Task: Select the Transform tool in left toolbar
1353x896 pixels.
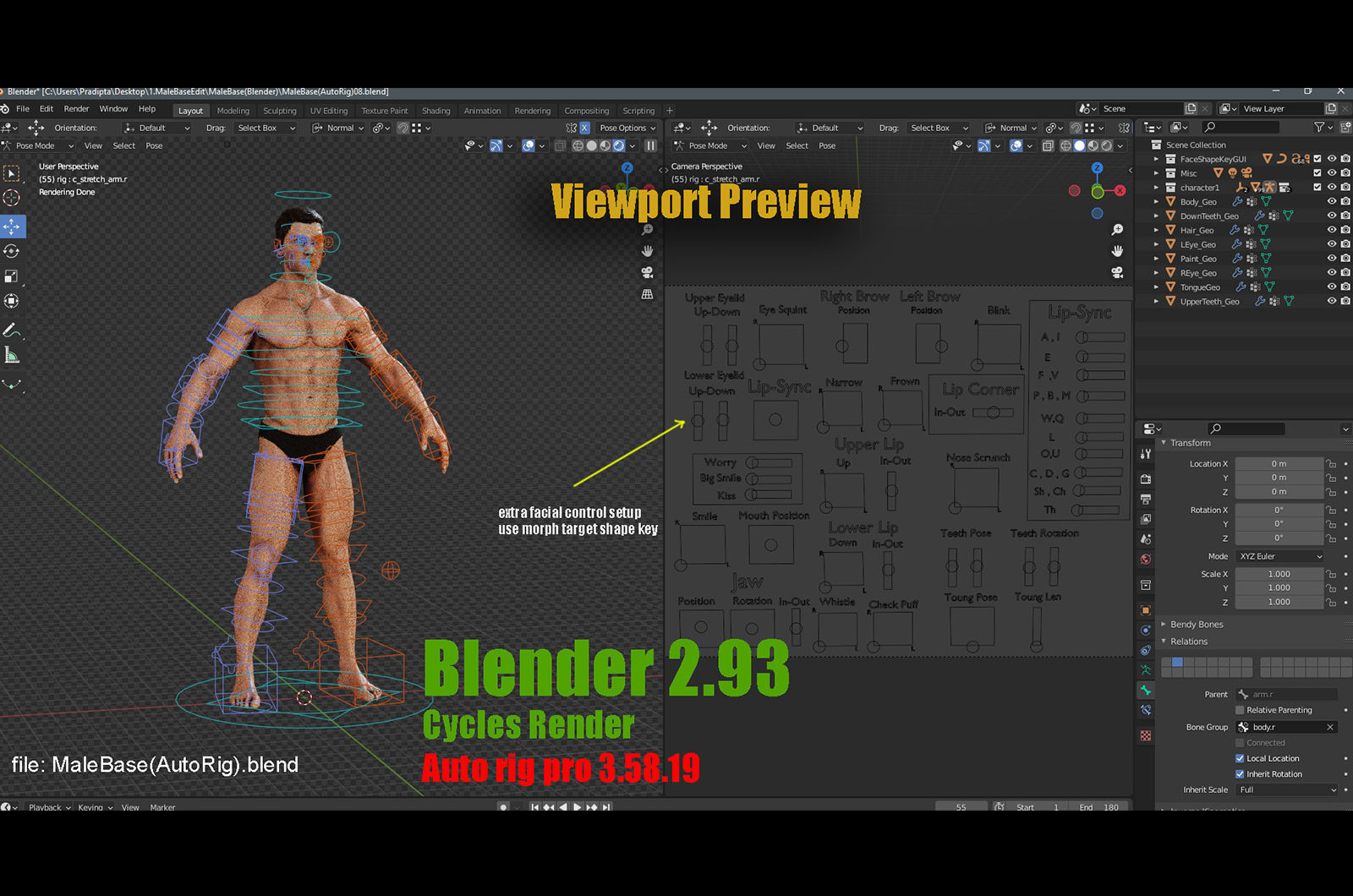Action: [12, 301]
